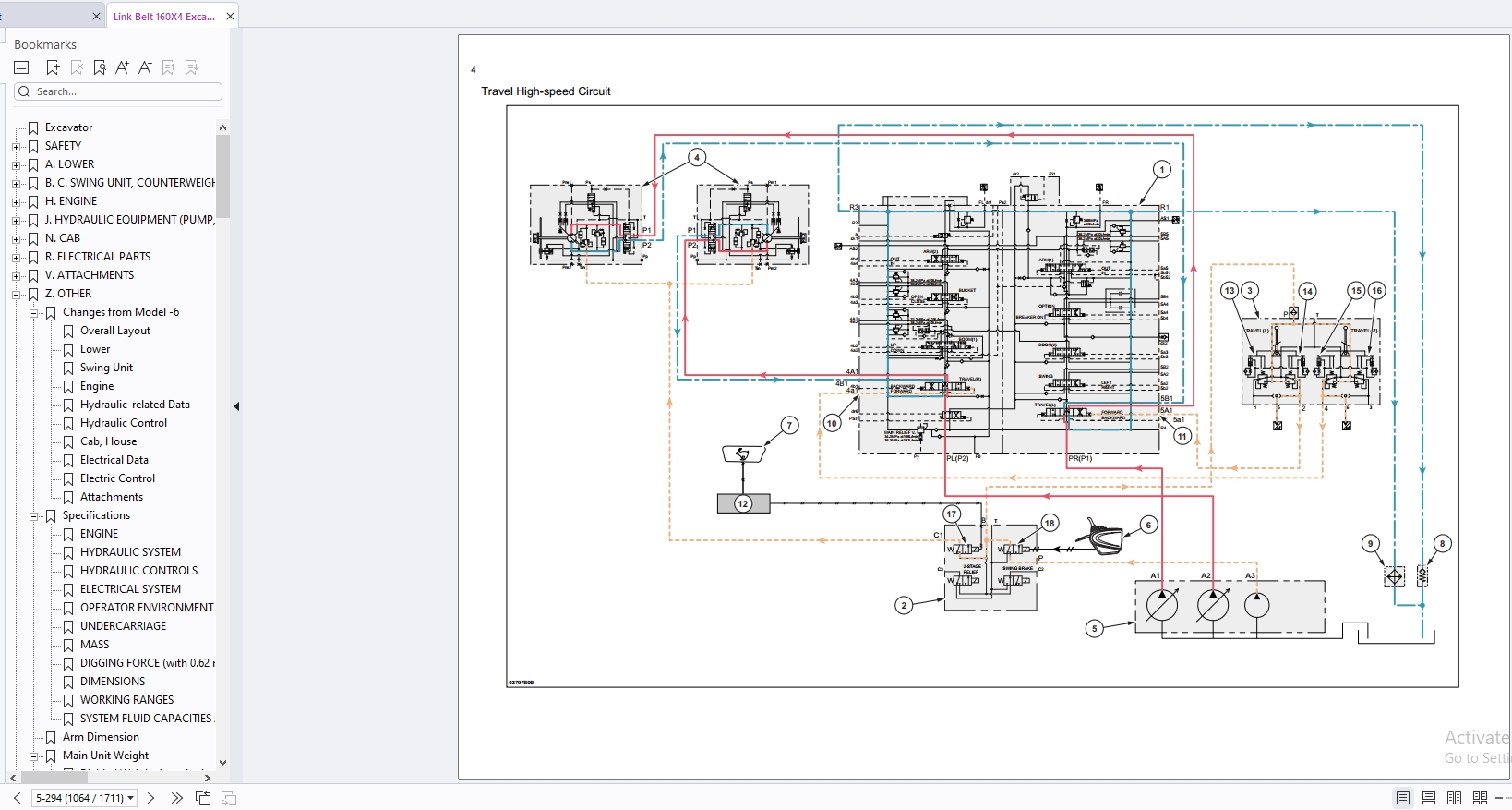Open the page number dropdown
The width and height of the screenshot is (1512, 810).
click(x=131, y=798)
